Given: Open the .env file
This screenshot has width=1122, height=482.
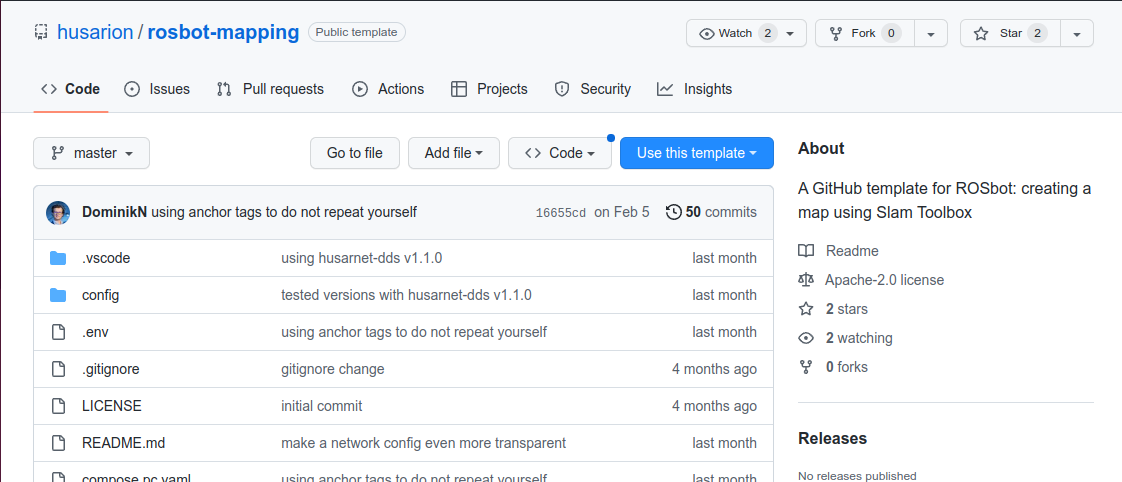Looking at the screenshot, I should [x=95, y=333].
